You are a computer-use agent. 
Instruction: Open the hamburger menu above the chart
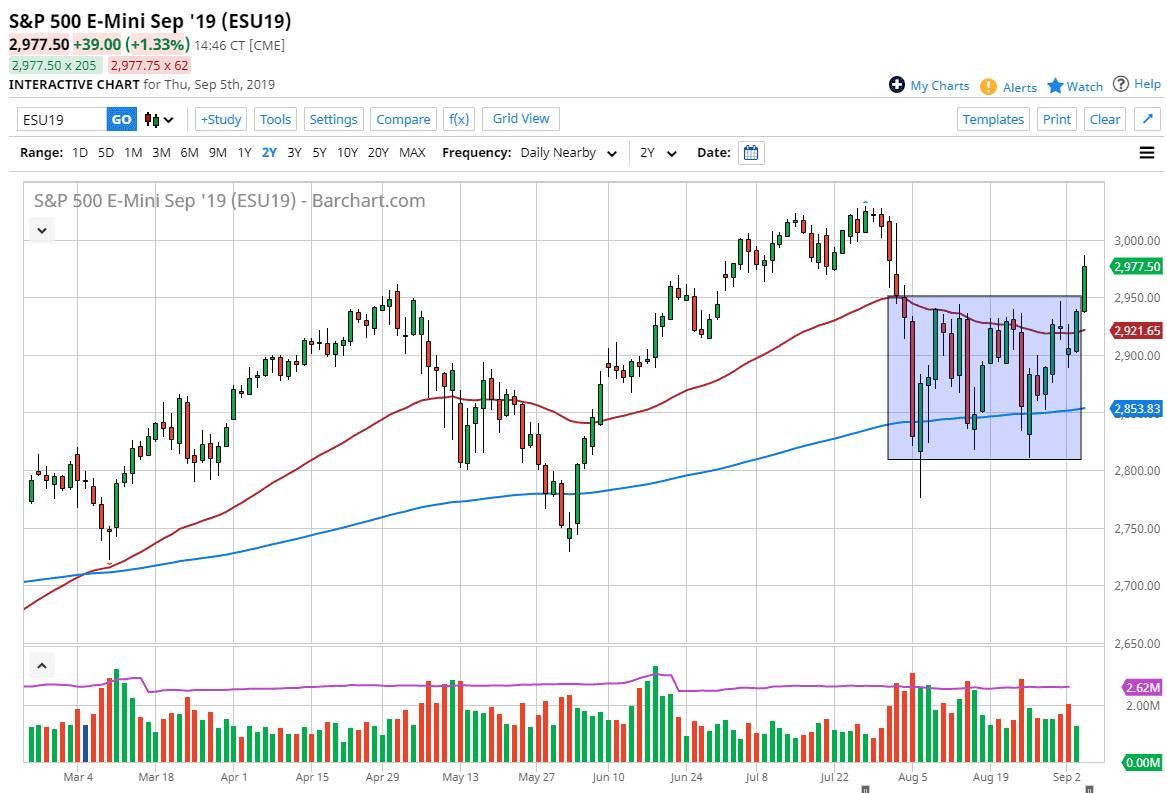[x=1146, y=152]
